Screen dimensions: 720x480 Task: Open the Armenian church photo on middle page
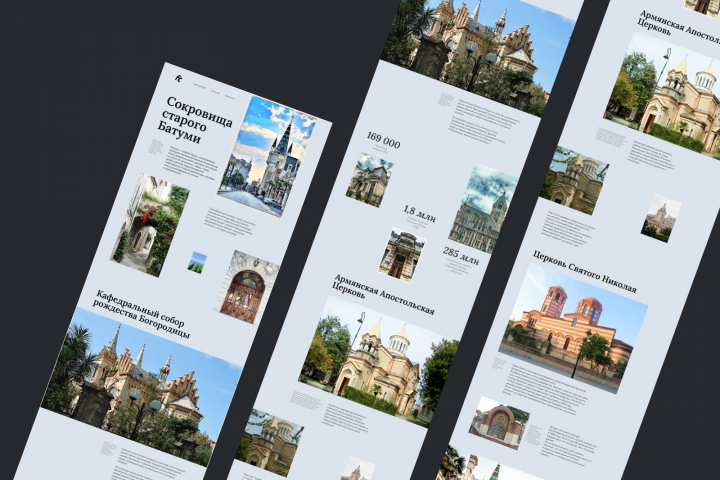[379, 361]
